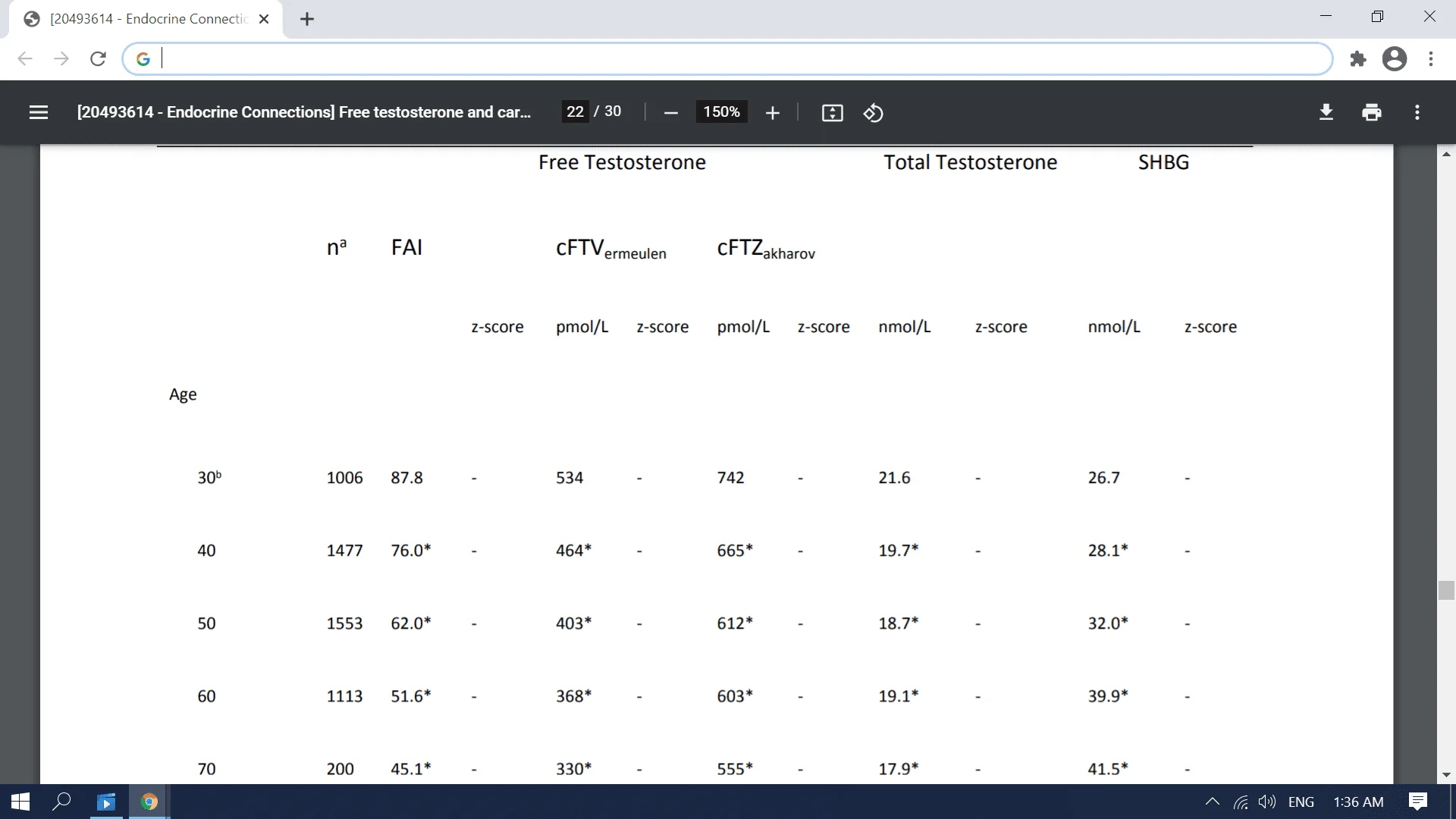This screenshot has height=819, width=1456.
Task: Go back to previous page
Action: tap(25, 58)
